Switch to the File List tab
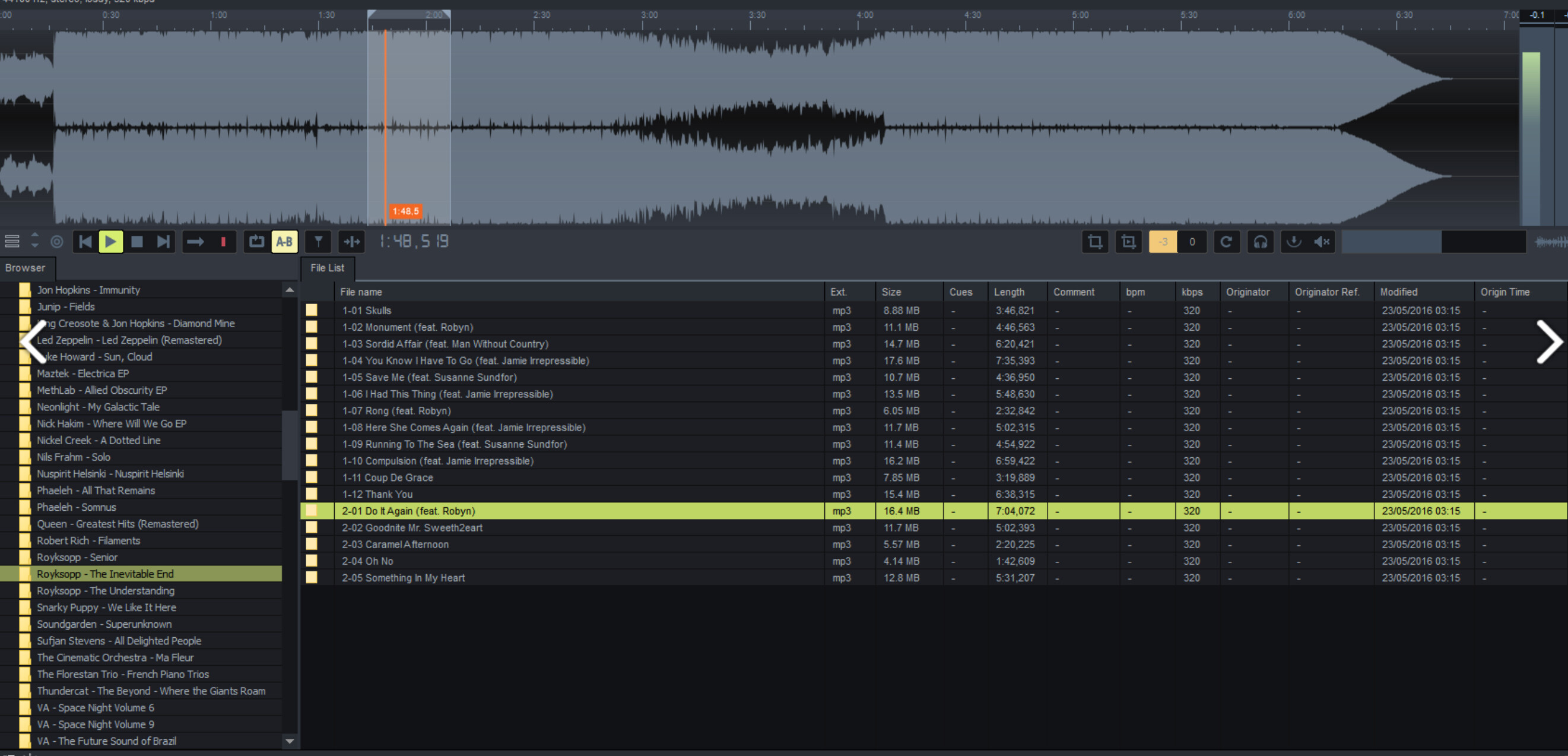 click(x=328, y=268)
